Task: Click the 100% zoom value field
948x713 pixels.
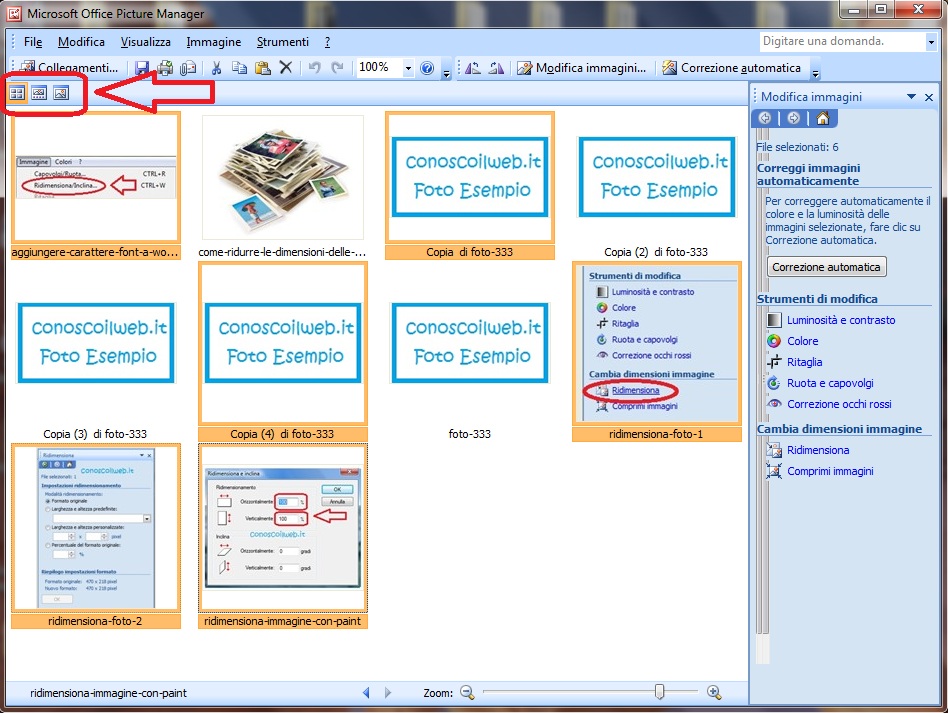Action: click(378, 68)
